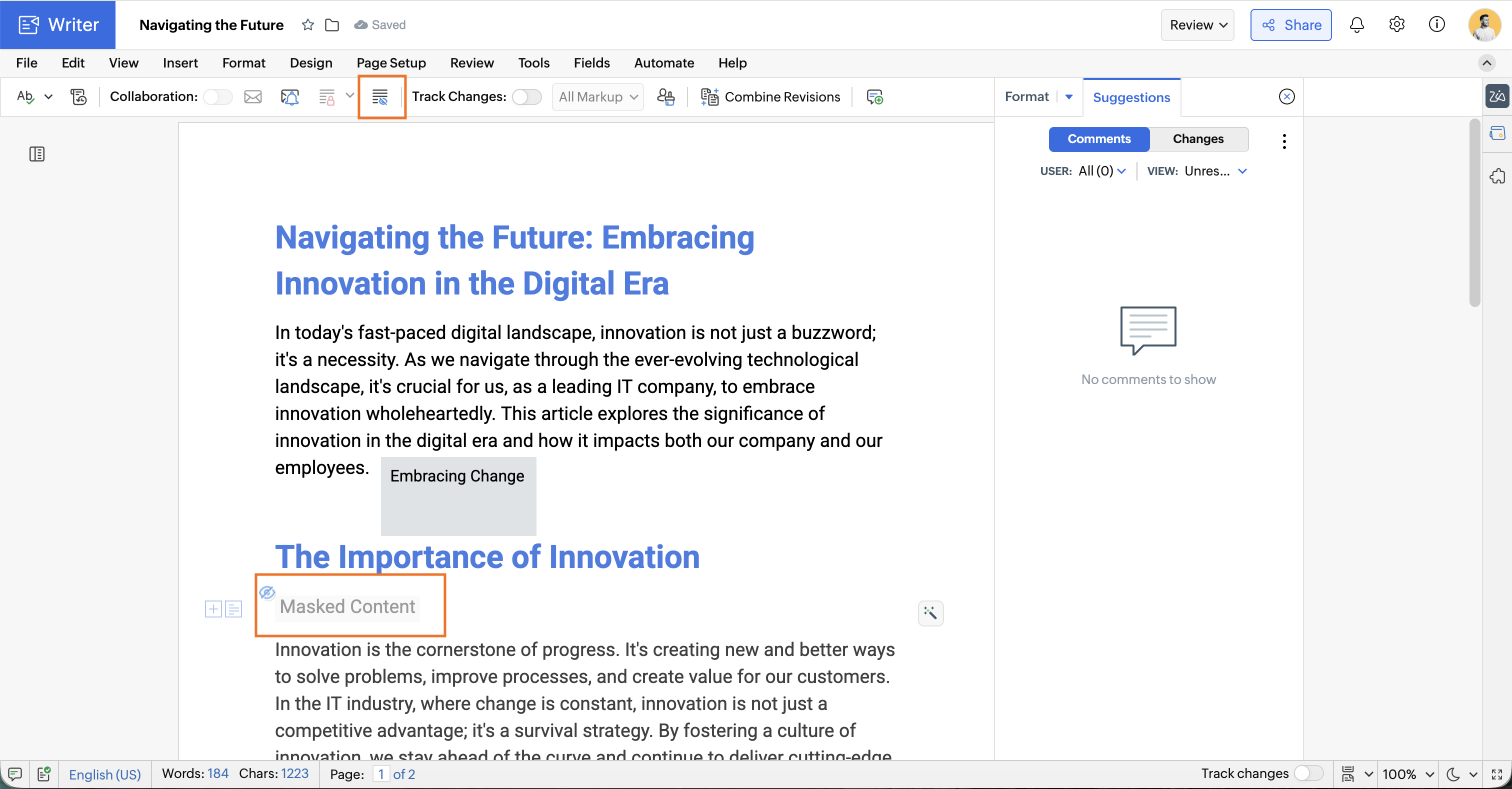Open the page navigator pane icon

pyautogui.click(x=37, y=154)
